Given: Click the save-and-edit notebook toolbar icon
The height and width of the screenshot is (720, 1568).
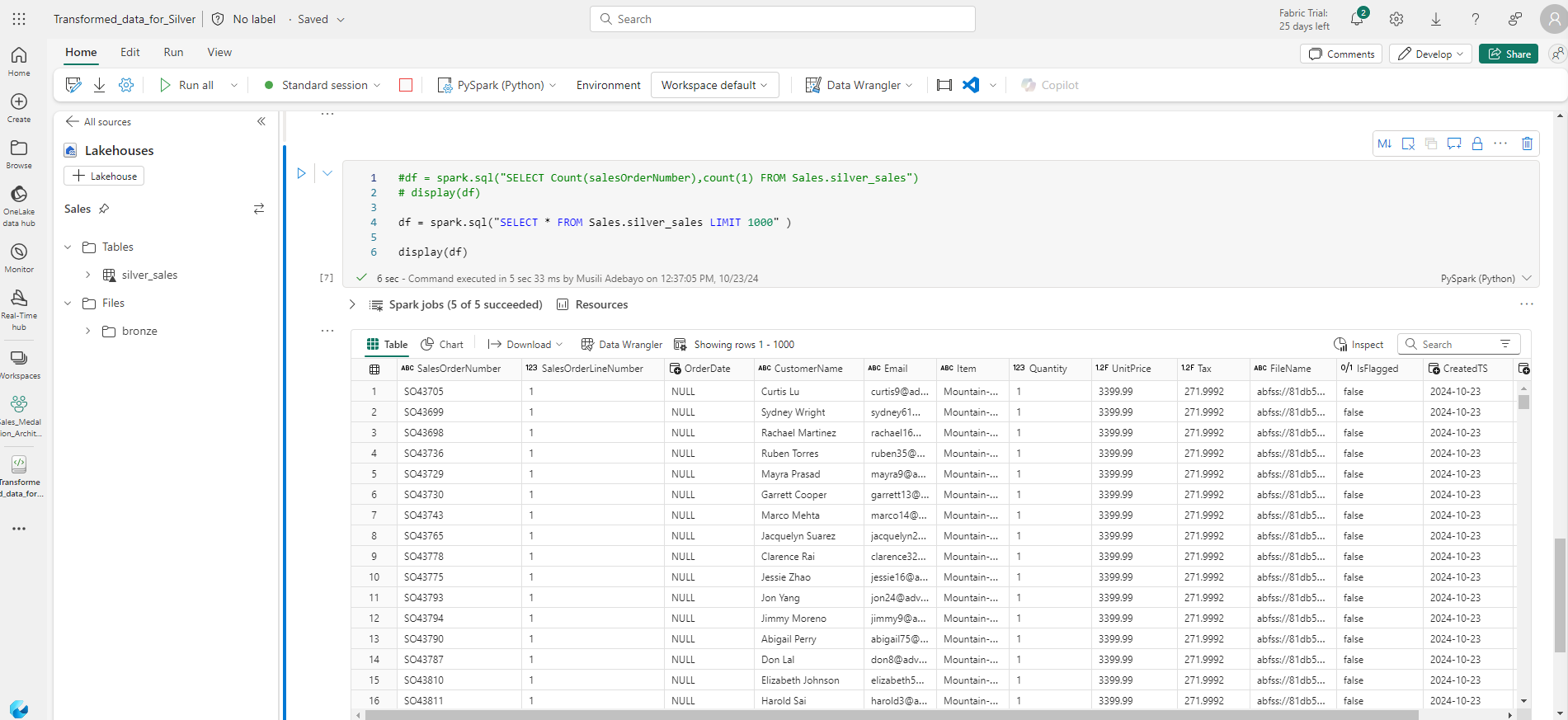Looking at the screenshot, I should click(x=73, y=84).
